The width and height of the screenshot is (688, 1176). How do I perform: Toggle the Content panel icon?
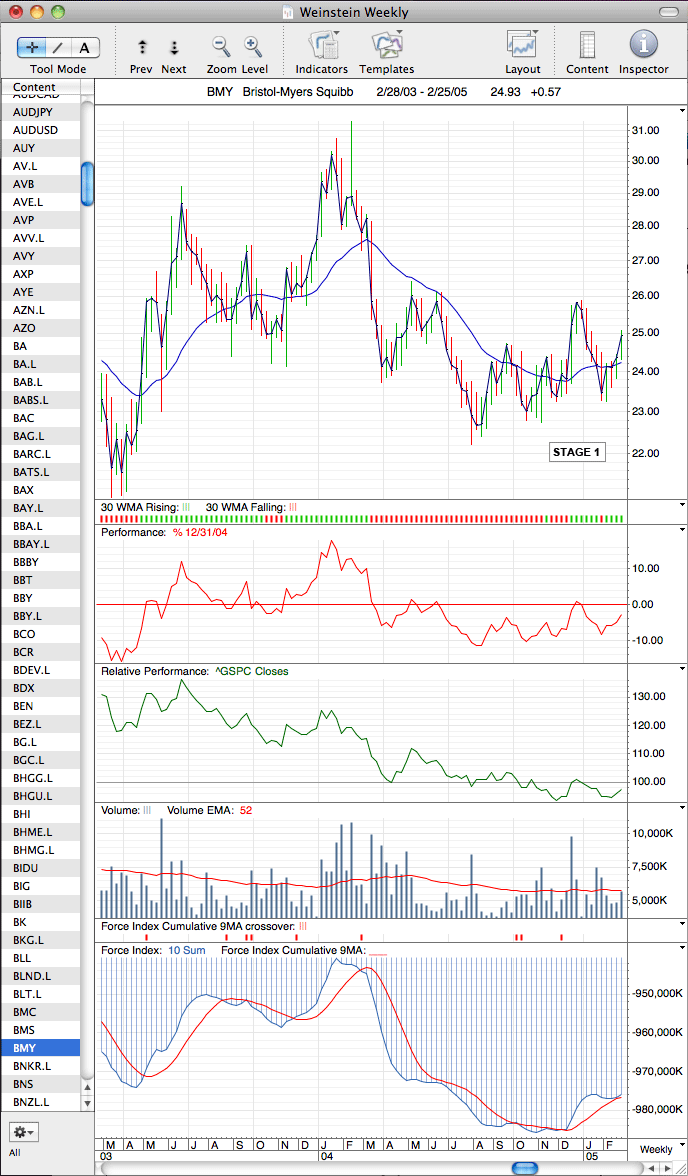tap(587, 45)
